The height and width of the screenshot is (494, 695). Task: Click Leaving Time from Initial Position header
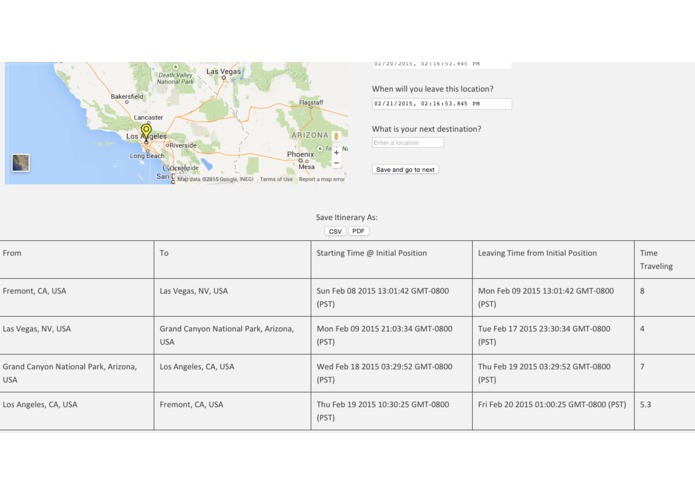coord(537,253)
